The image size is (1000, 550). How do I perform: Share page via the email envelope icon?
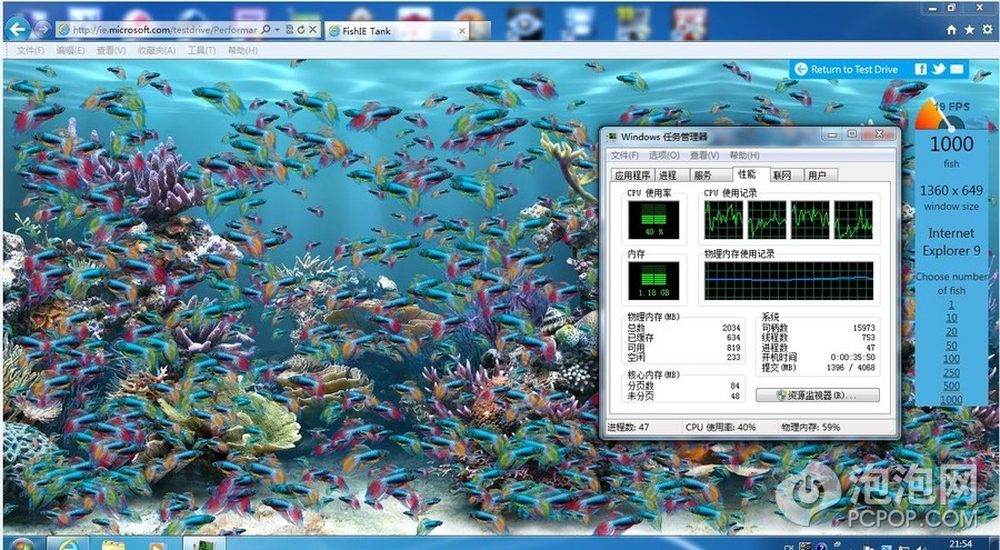tap(957, 69)
